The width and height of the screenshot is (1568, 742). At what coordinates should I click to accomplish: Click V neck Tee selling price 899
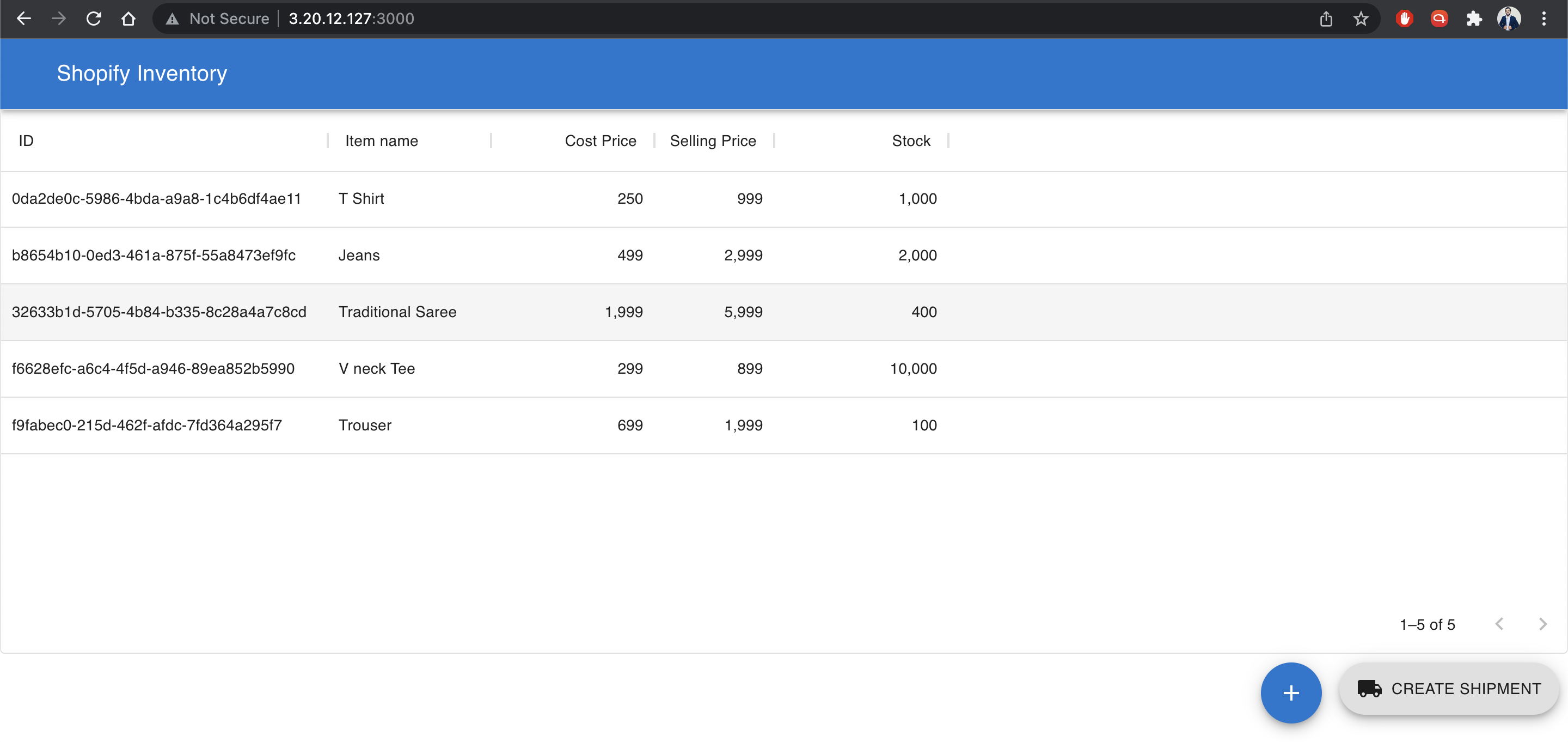(750, 369)
